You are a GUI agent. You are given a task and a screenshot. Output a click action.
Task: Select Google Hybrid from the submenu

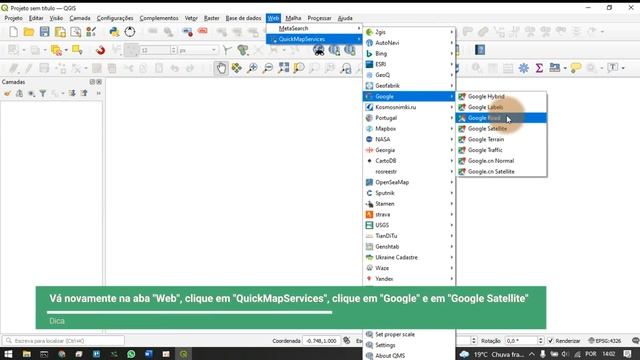click(501, 96)
